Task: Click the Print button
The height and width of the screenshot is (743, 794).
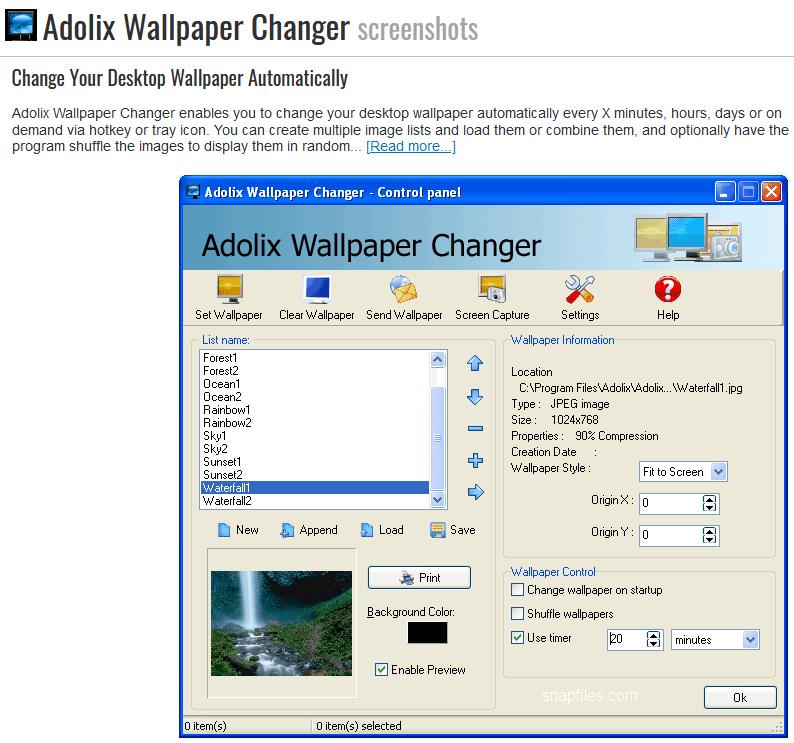Action: (419, 578)
